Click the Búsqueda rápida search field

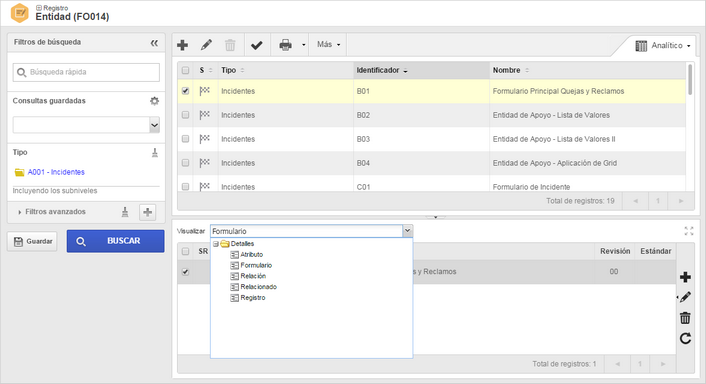coord(86,72)
